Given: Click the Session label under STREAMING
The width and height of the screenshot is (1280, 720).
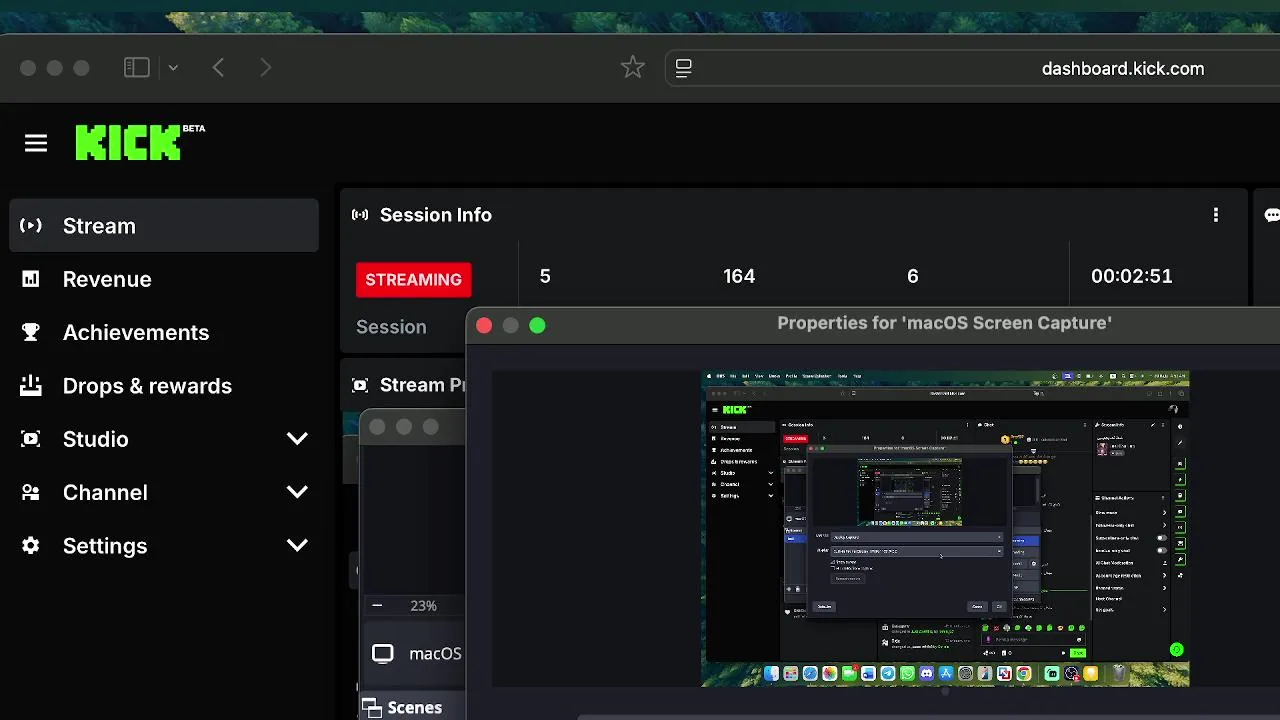Looking at the screenshot, I should coord(391,327).
